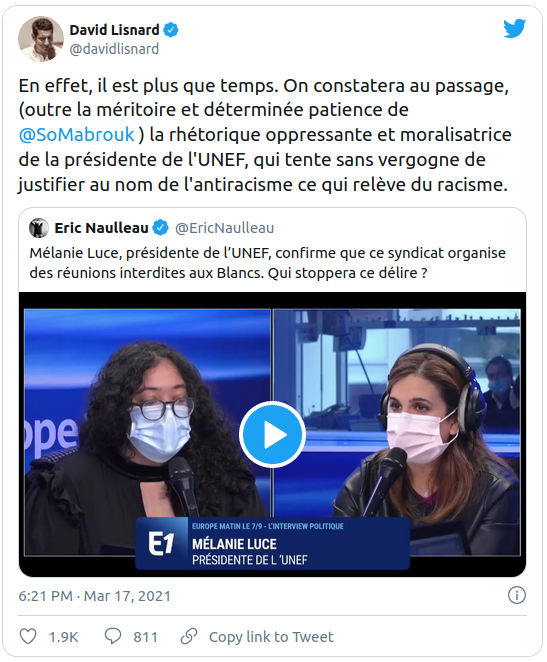The image size is (547, 662).
Task: Click Eric Naulleau's verified badge
Action: pos(160,228)
